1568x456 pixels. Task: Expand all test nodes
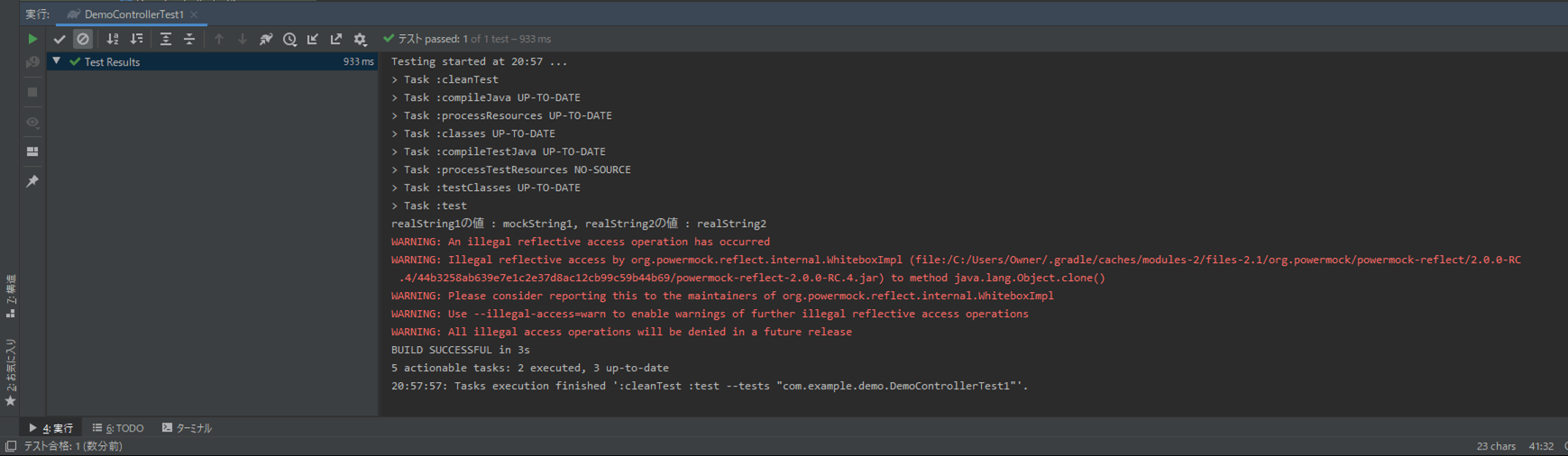[166, 39]
